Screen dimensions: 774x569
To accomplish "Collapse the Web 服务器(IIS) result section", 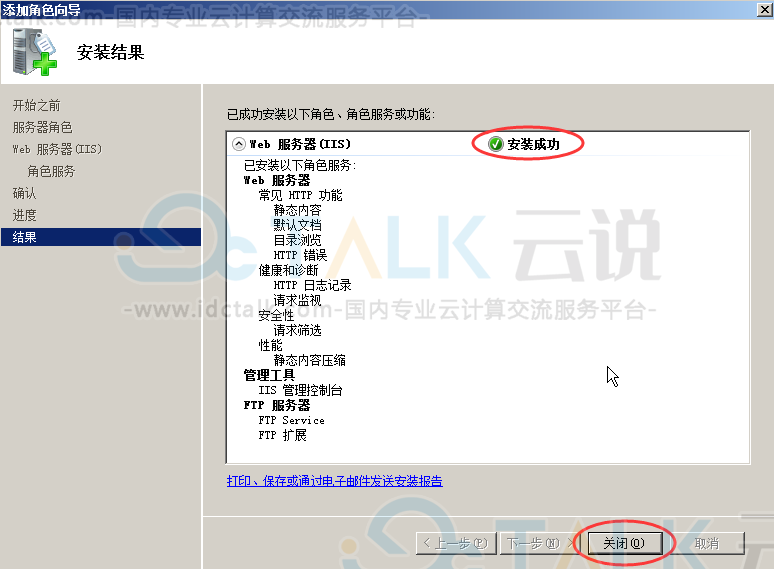I will 238,144.
